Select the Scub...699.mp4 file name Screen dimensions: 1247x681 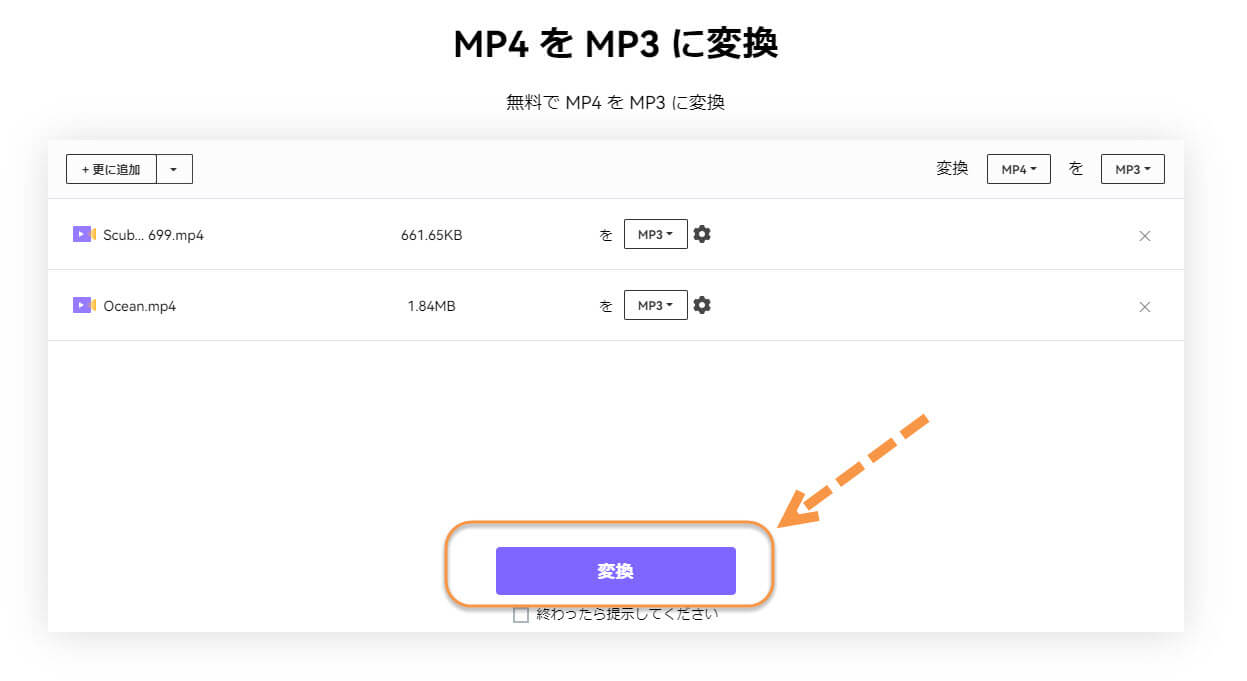(x=153, y=236)
